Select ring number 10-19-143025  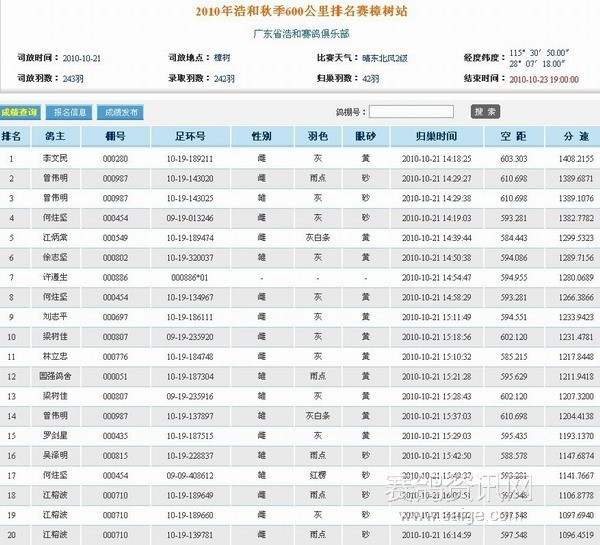[x=190, y=199]
